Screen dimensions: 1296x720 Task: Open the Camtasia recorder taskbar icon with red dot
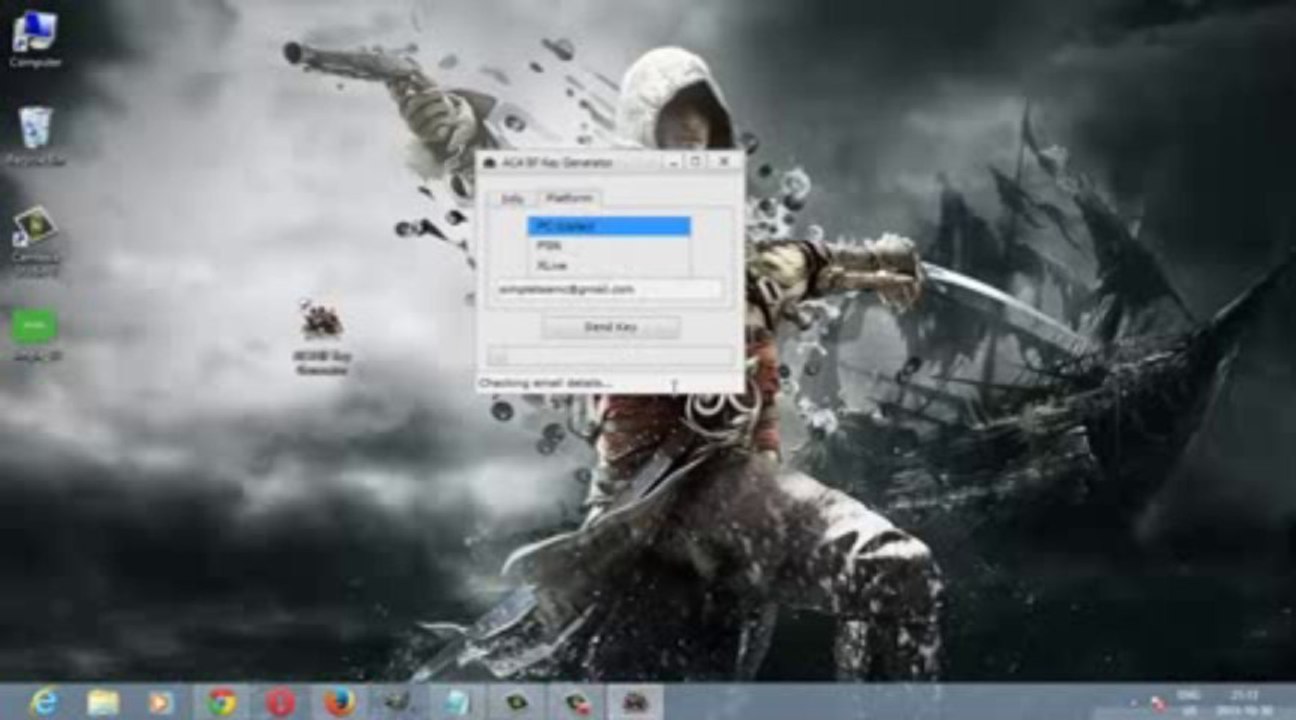pyautogui.click(x=576, y=702)
